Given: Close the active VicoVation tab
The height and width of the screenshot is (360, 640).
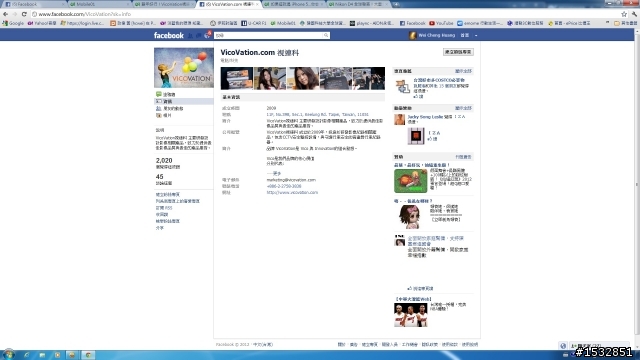Looking at the screenshot, I should coord(257,4).
